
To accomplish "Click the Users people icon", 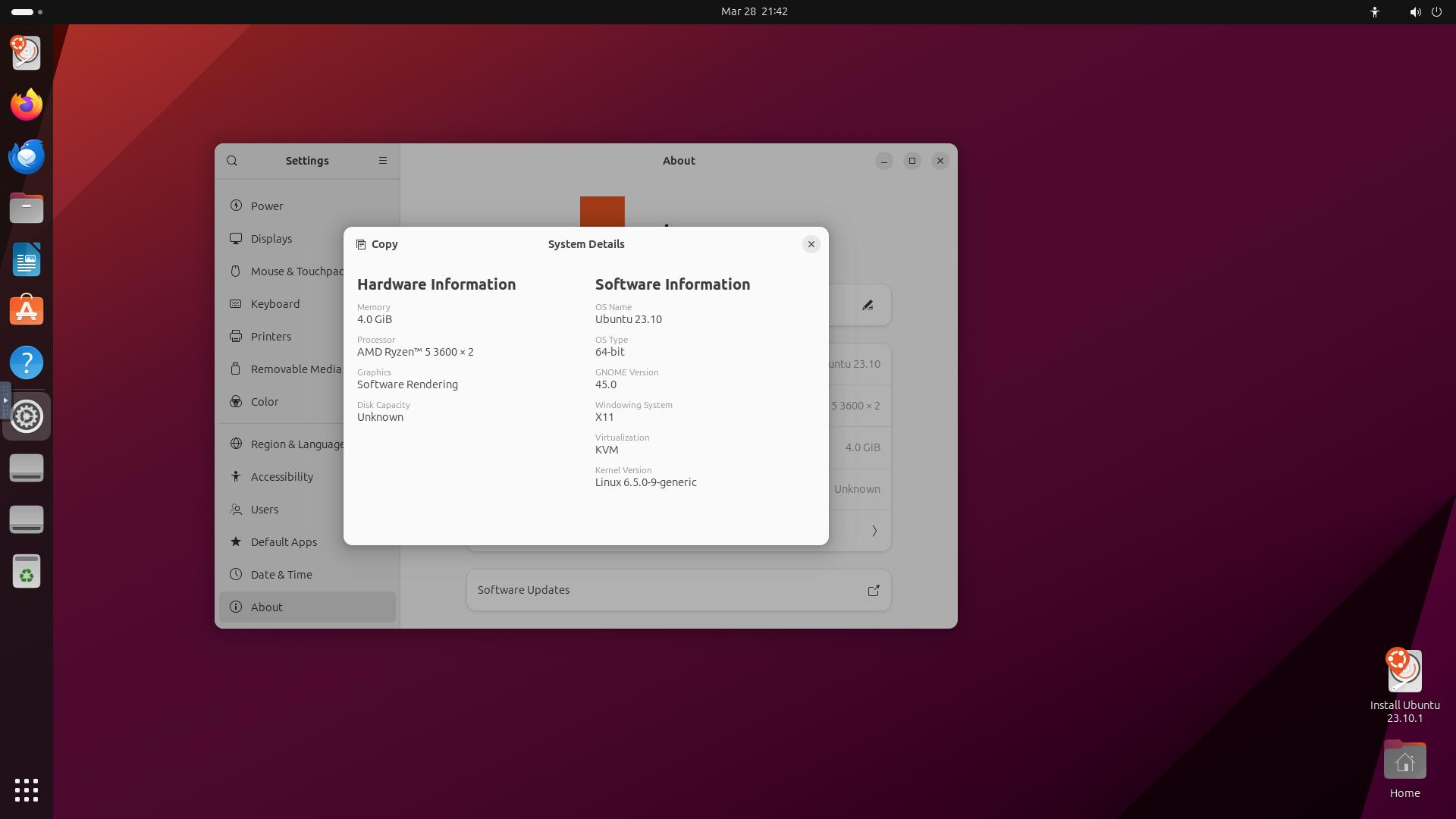I will click(x=236, y=509).
